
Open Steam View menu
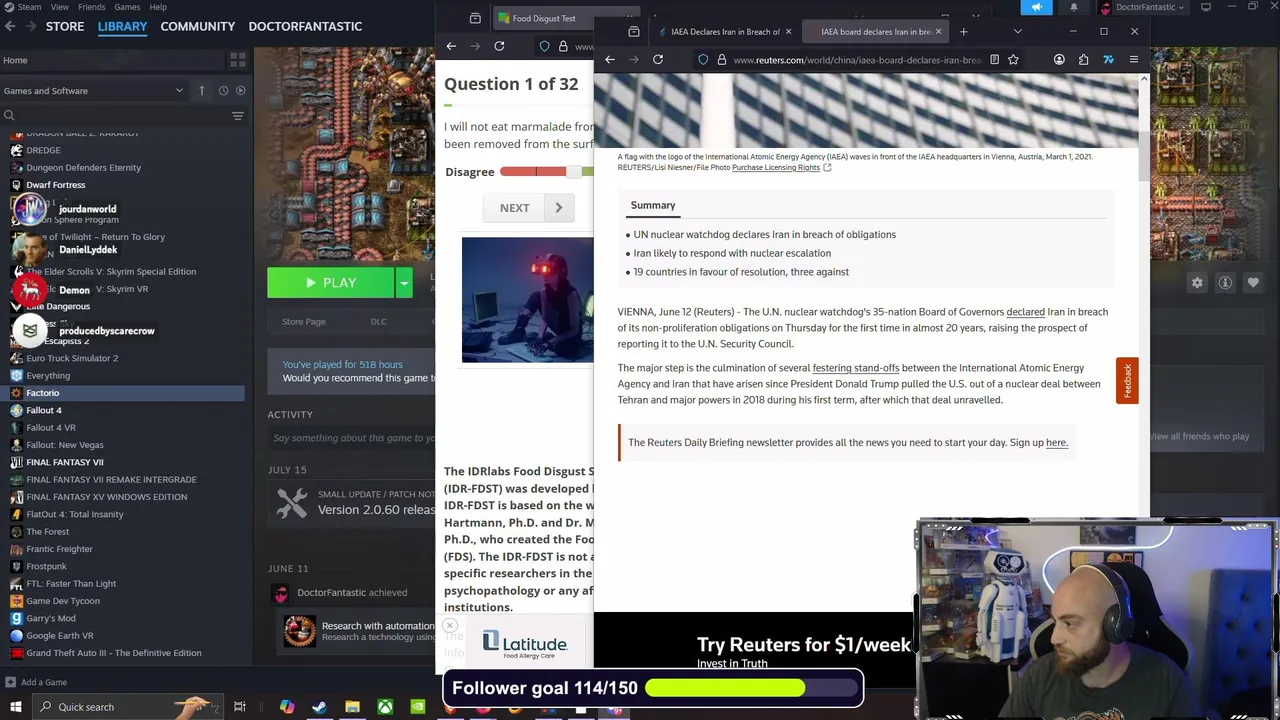tap(59, 7)
